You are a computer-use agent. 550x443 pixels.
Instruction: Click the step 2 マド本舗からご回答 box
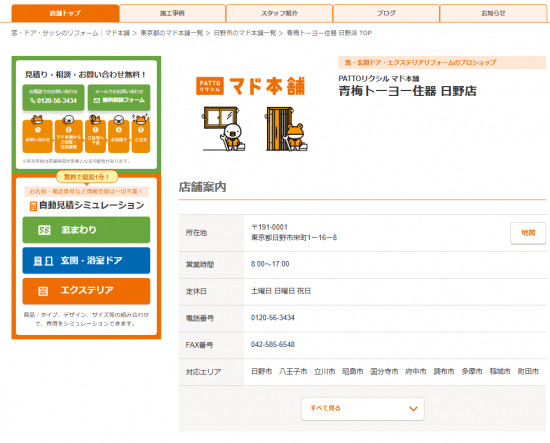(69, 135)
